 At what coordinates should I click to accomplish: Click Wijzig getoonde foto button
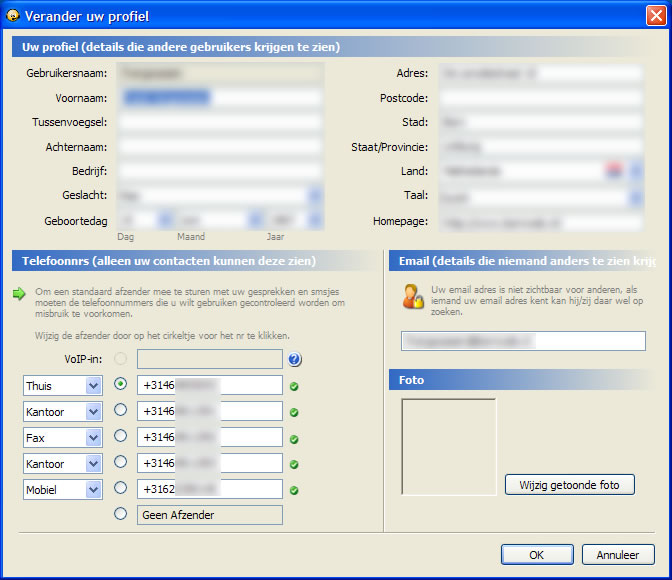pos(569,485)
